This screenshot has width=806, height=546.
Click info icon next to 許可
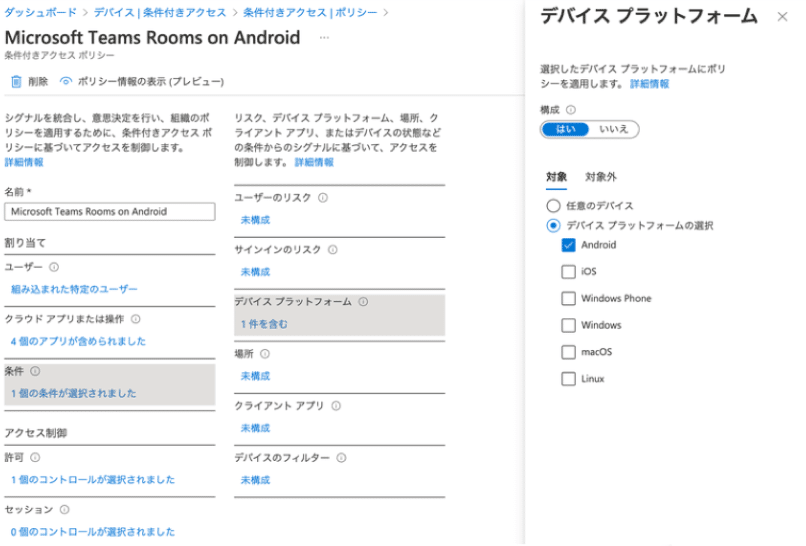[35, 457]
